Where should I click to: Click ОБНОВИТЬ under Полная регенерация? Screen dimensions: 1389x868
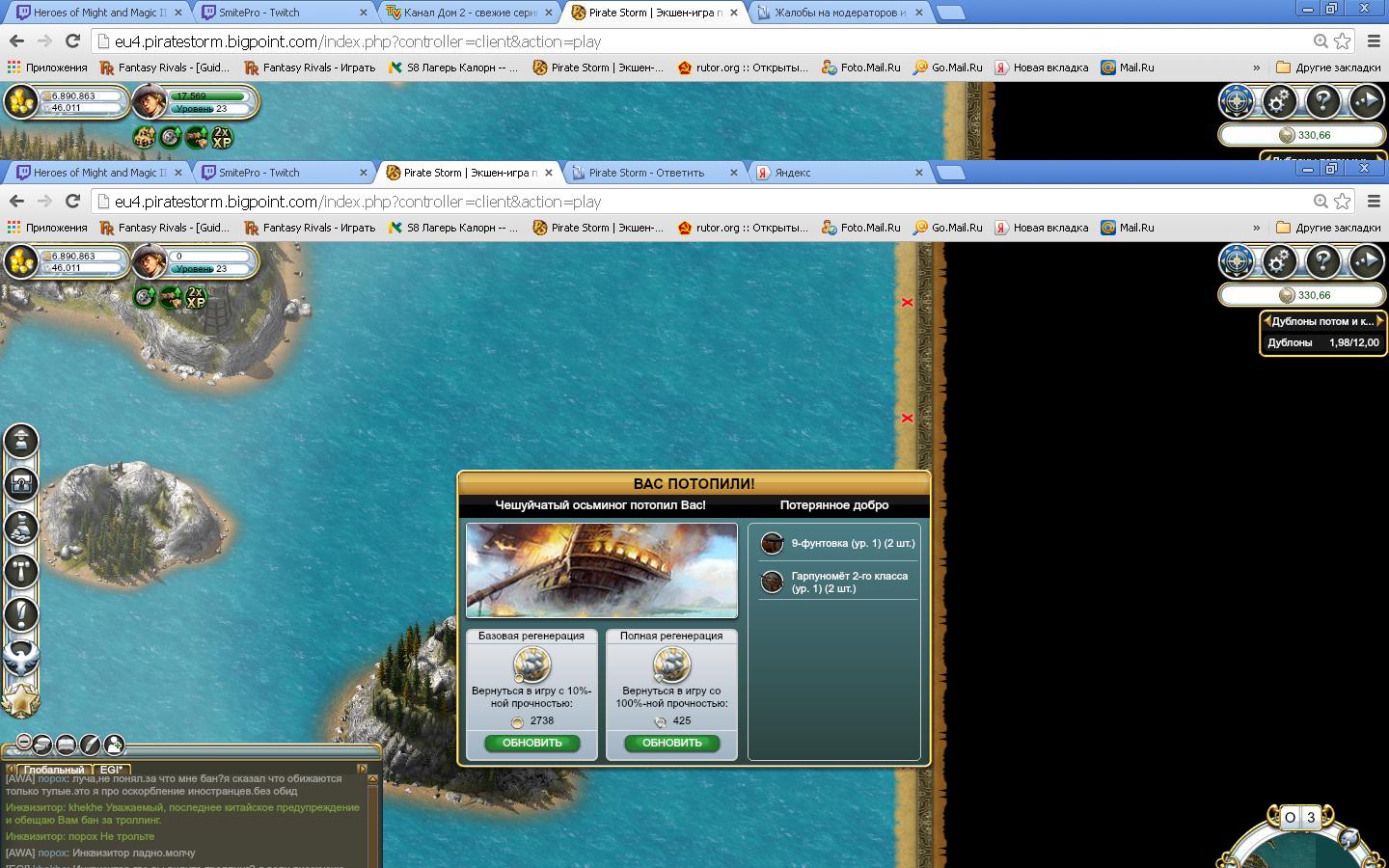671,743
